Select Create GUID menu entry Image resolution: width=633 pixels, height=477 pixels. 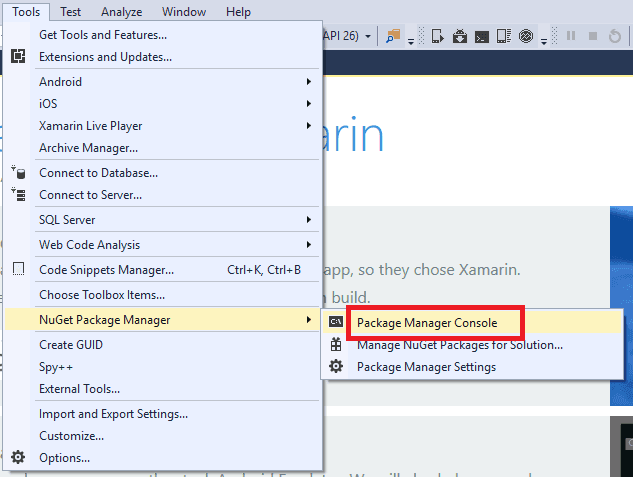(71, 345)
